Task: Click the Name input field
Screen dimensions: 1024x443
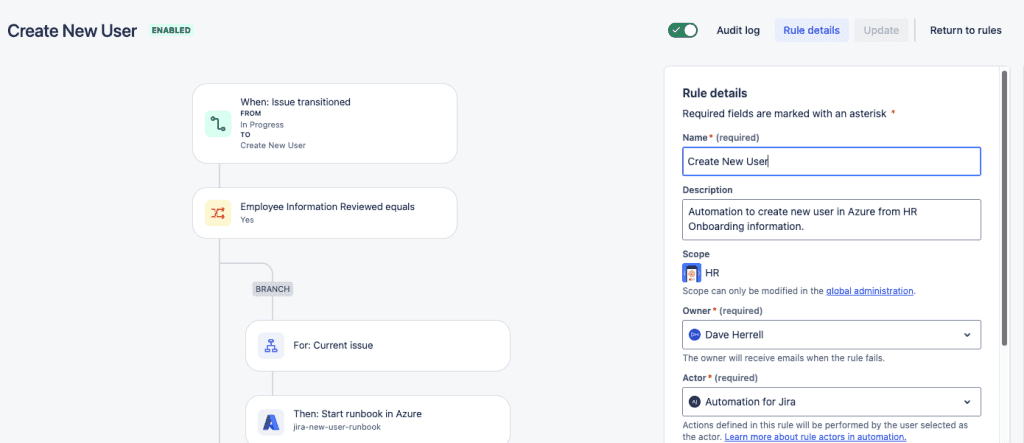Action: coord(831,161)
